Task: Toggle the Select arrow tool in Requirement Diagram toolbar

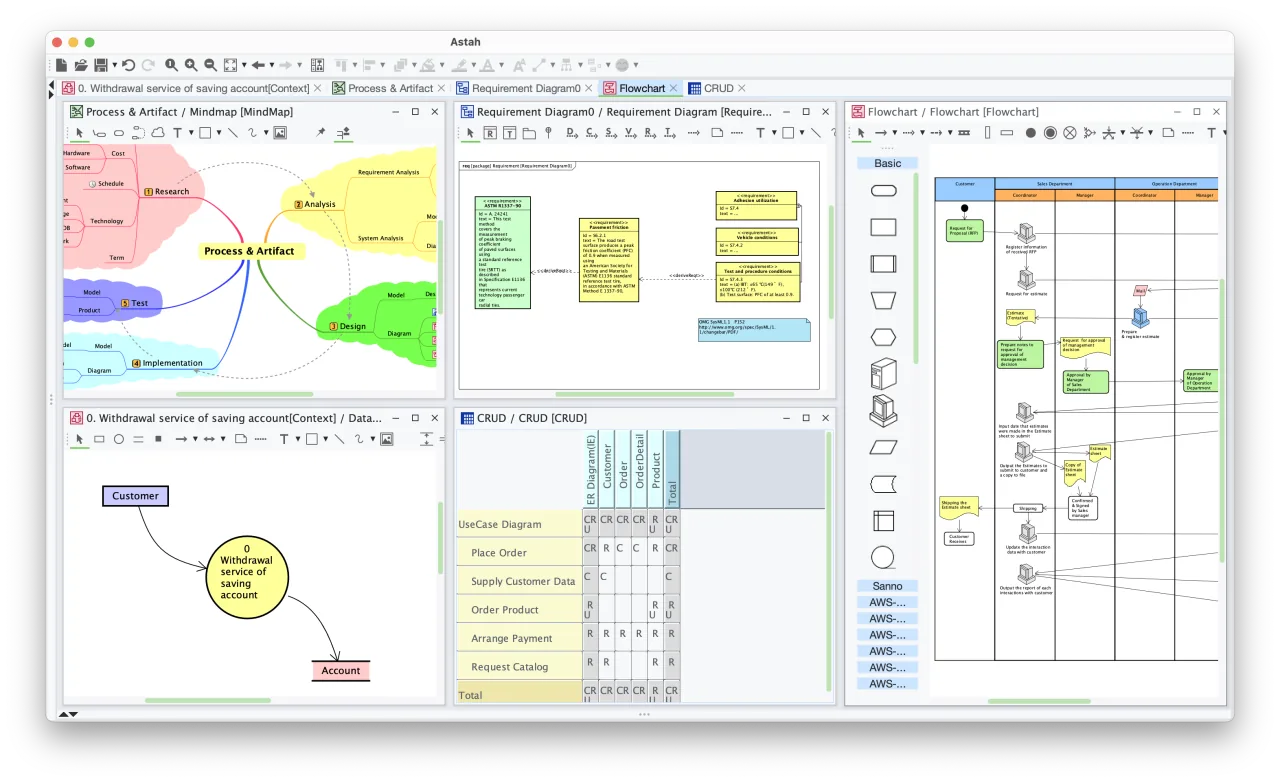Action: (470, 132)
